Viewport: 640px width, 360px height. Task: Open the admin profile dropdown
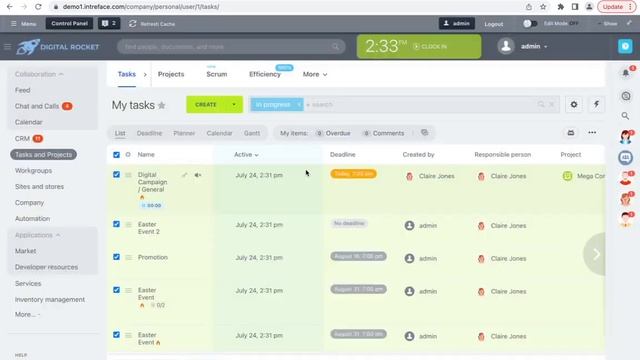point(534,47)
